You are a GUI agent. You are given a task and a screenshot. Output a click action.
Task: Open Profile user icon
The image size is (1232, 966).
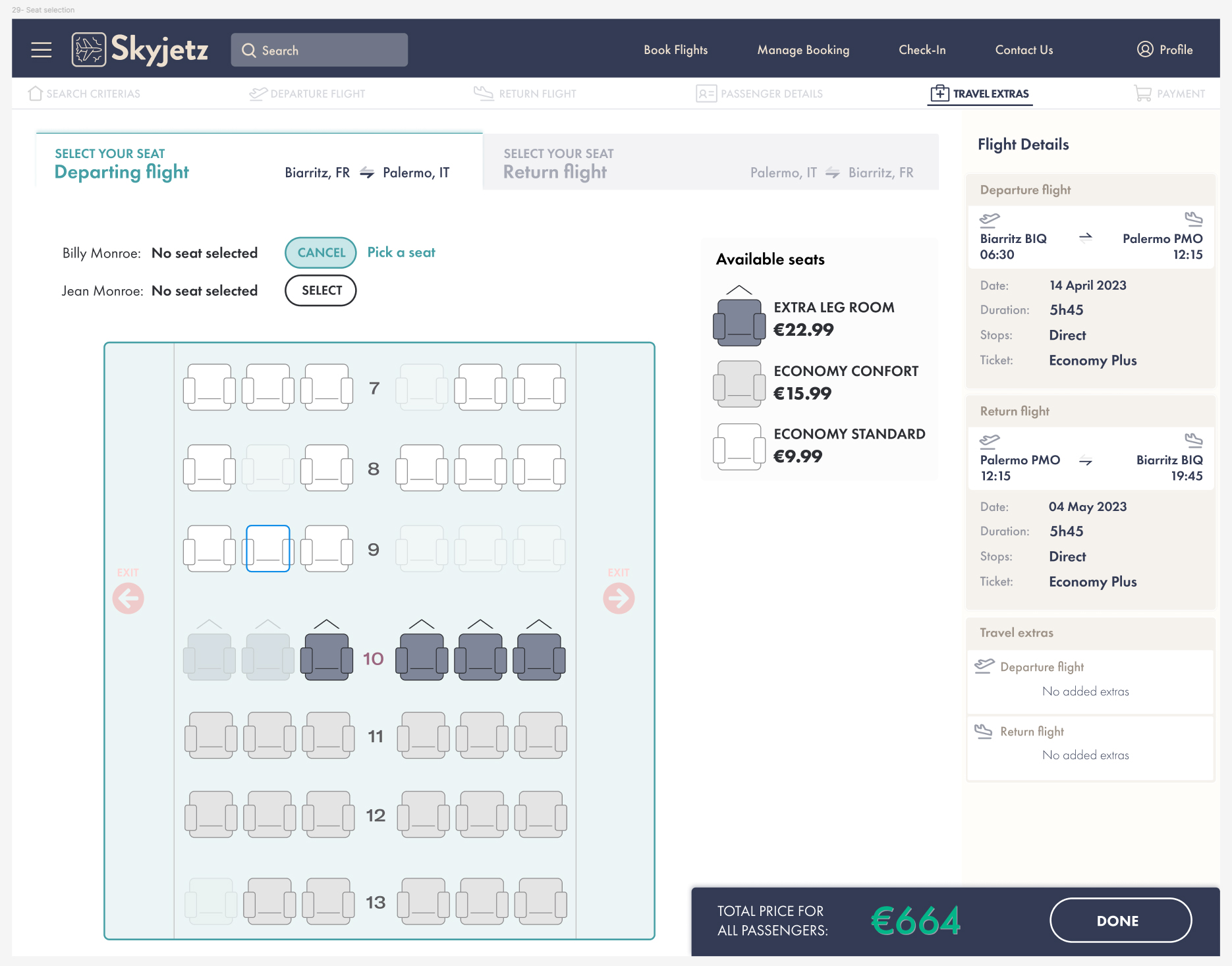click(1145, 49)
